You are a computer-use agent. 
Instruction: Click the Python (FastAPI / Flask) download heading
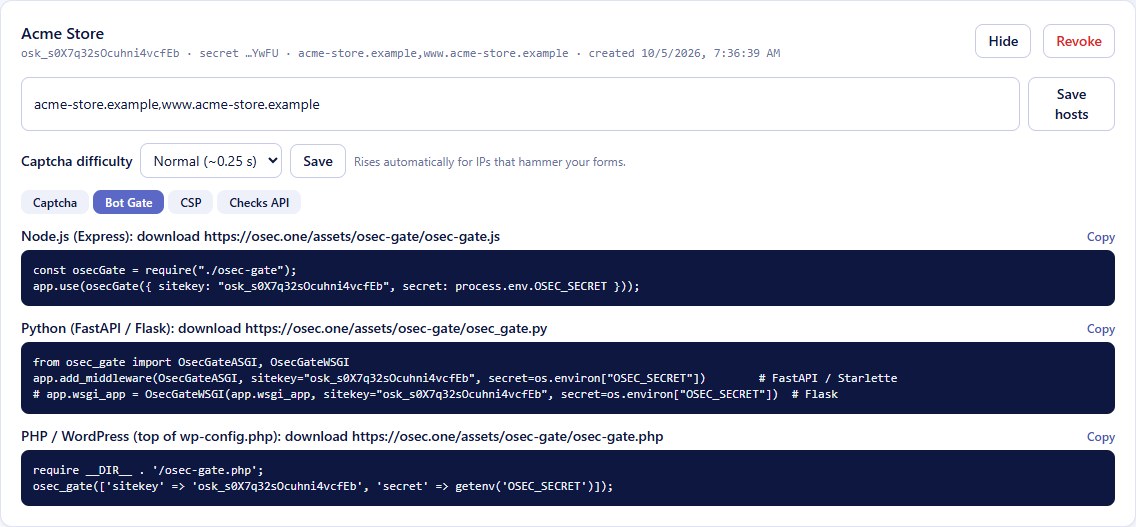[x=284, y=329]
